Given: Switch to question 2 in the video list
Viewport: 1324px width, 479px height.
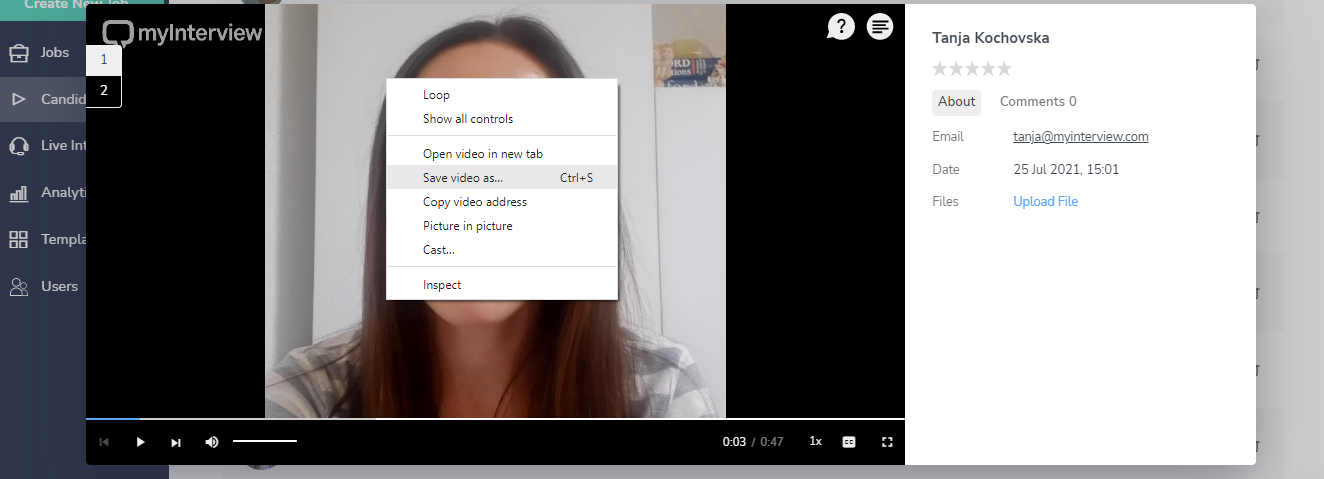Looking at the screenshot, I should tap(103, 90).
